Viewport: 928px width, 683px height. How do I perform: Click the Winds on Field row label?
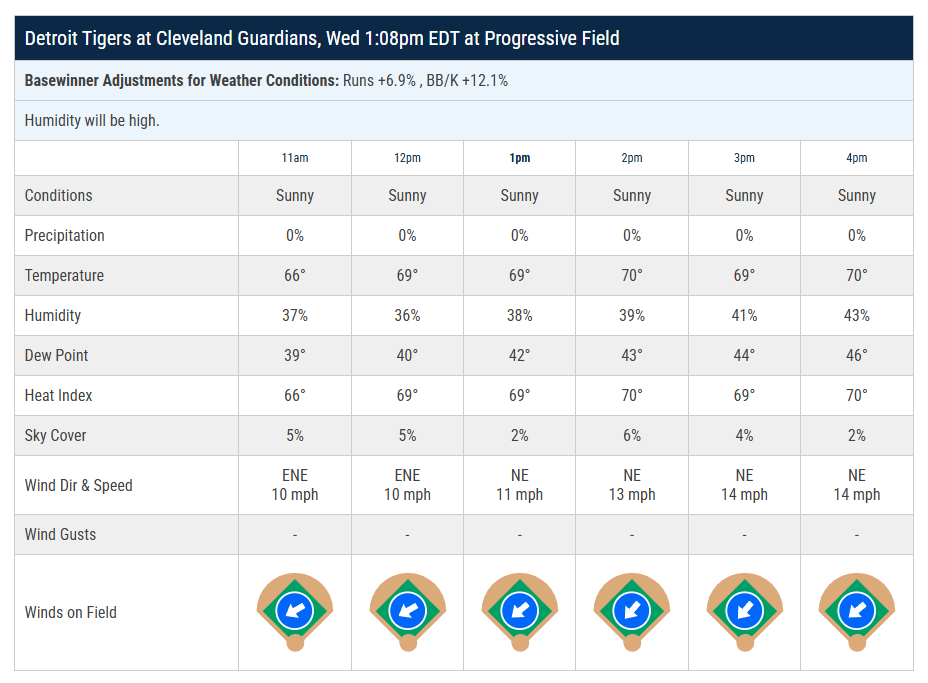point(71,612)
